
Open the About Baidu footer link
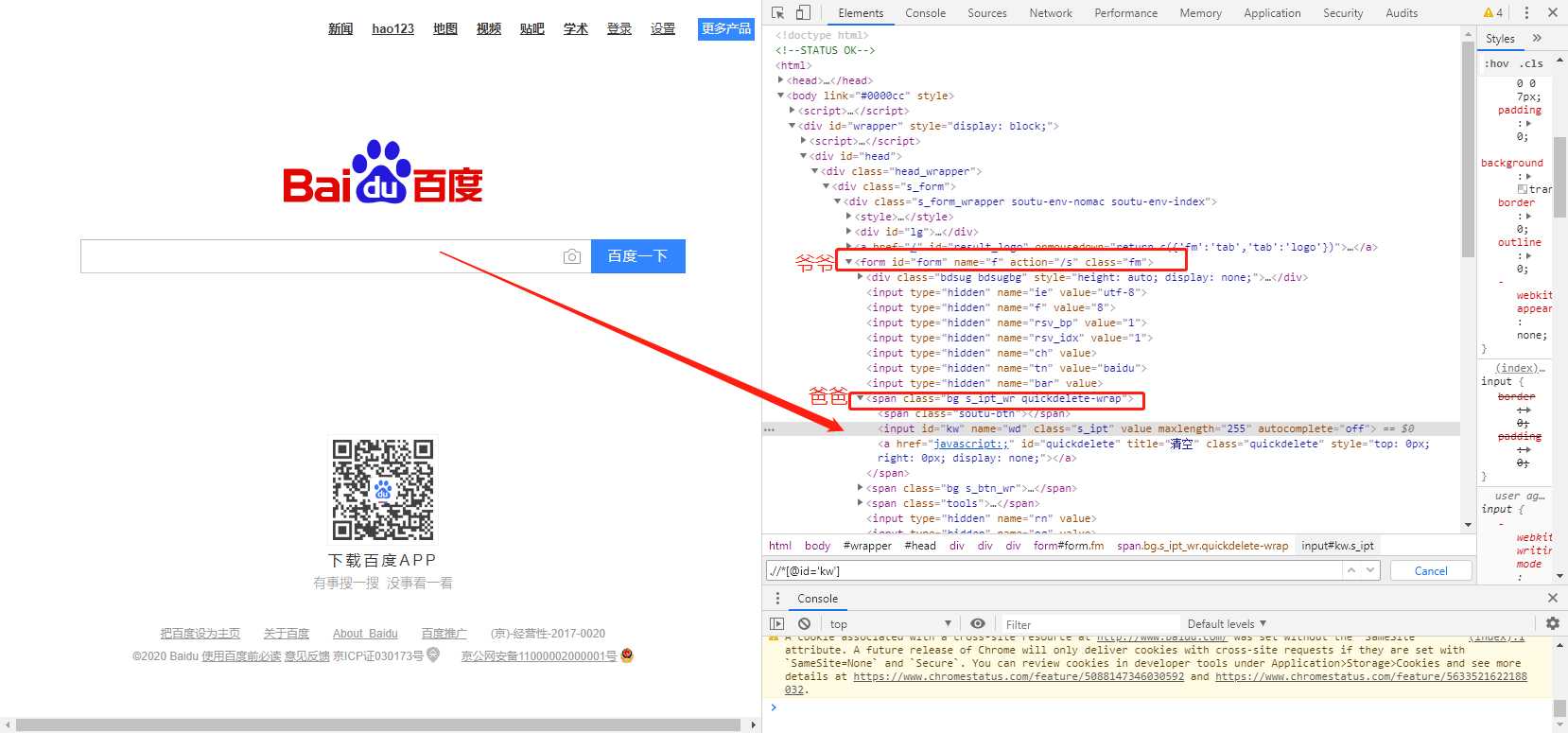coord(365,634)
